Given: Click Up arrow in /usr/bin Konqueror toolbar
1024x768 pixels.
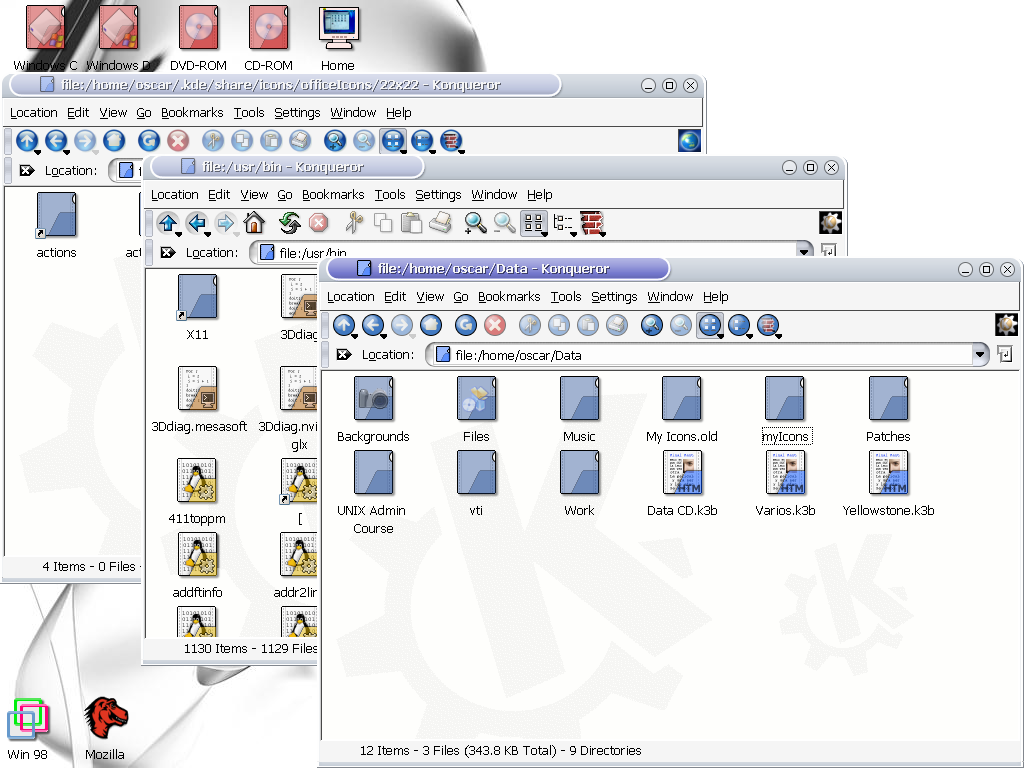Looking at the screenshot, I should pyautogui.click(x=168, y=223).
